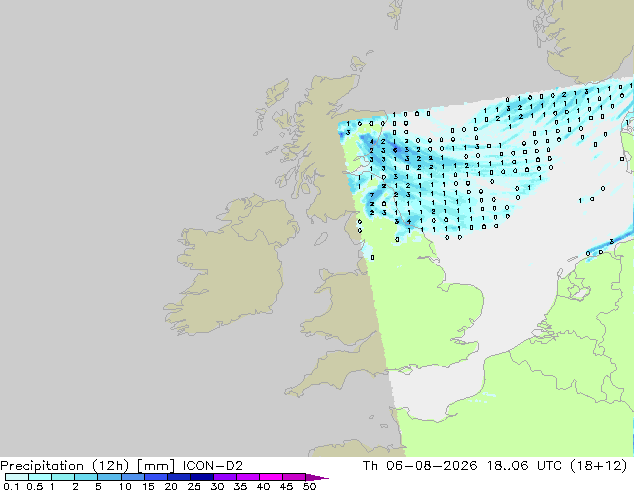Screen dimensions: 634x490
Task: Click the '[mm]' unit label
Action: (156, 466)
